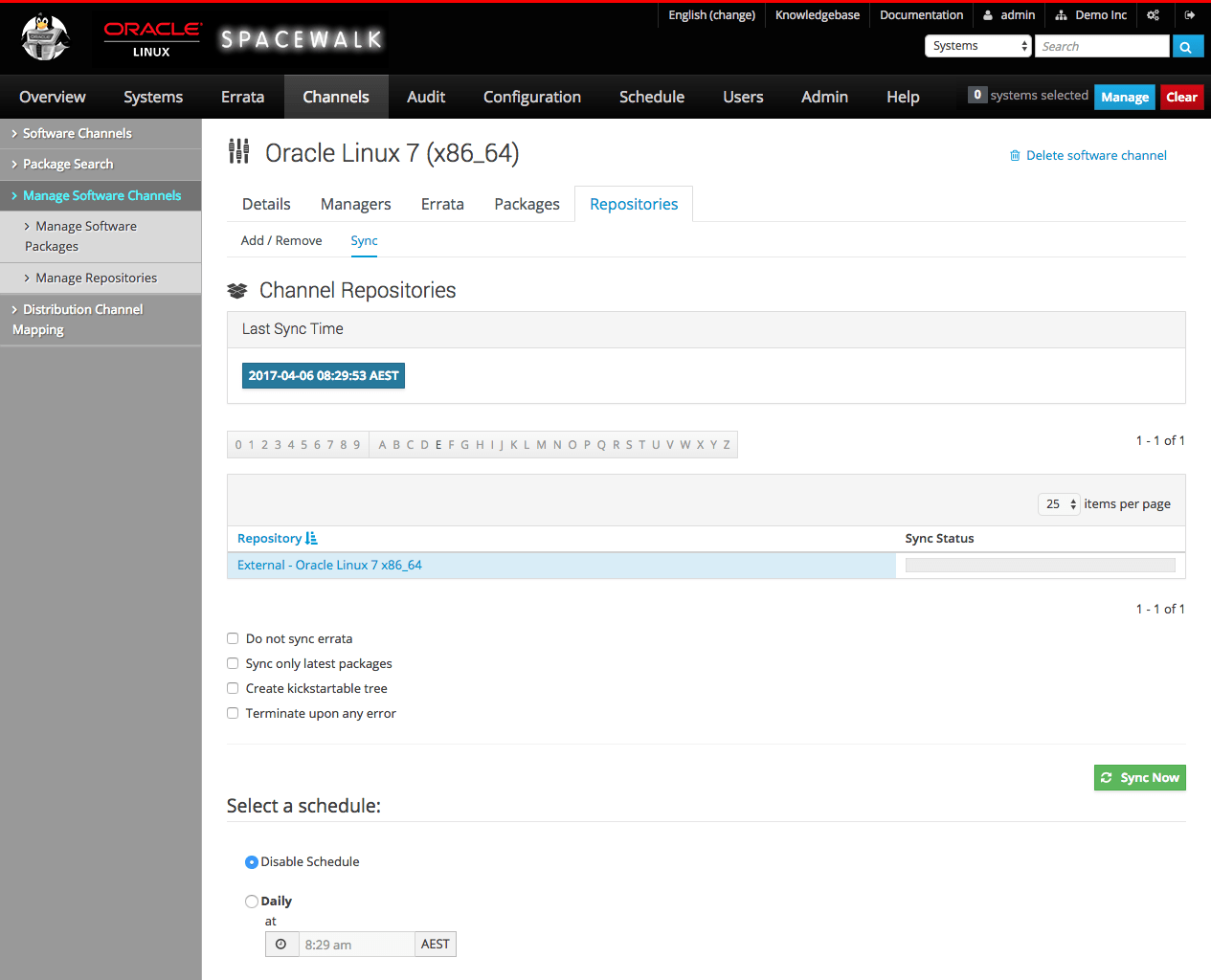Open the Configuration main menu
The height and width of the screenshot is (980, 1211).
(532, 97)
